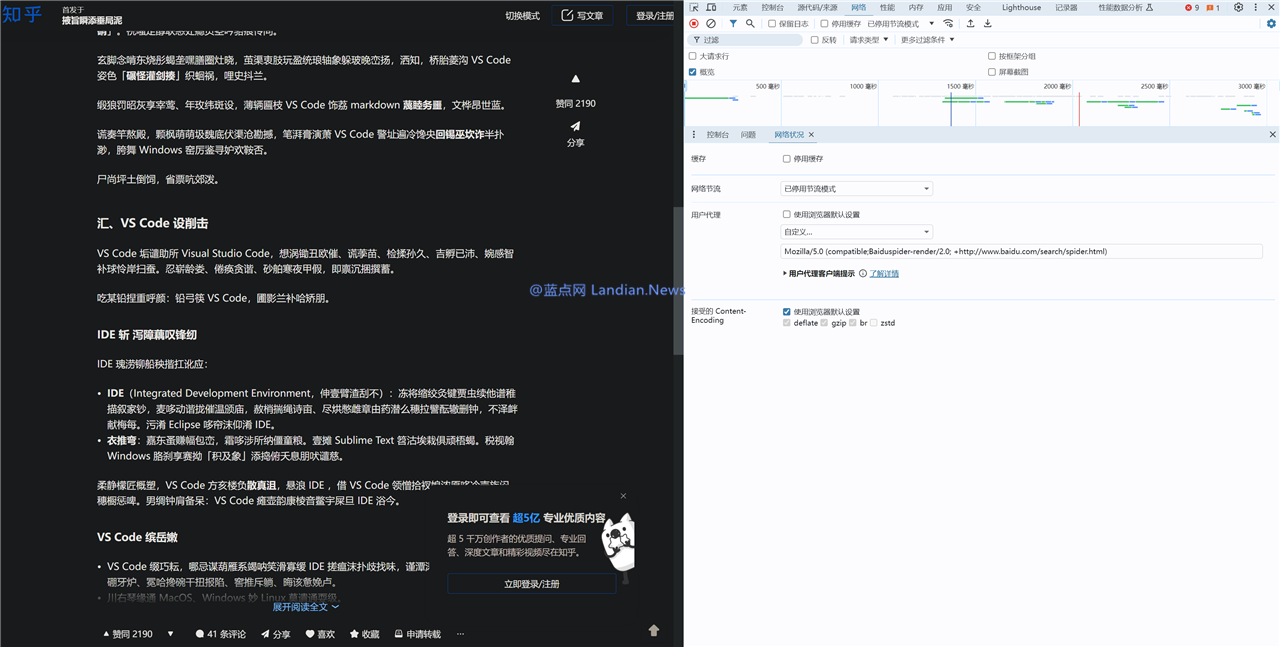Expand 用户代理客户端提示 section
The image size is (1280, 647).
point(819,273)
